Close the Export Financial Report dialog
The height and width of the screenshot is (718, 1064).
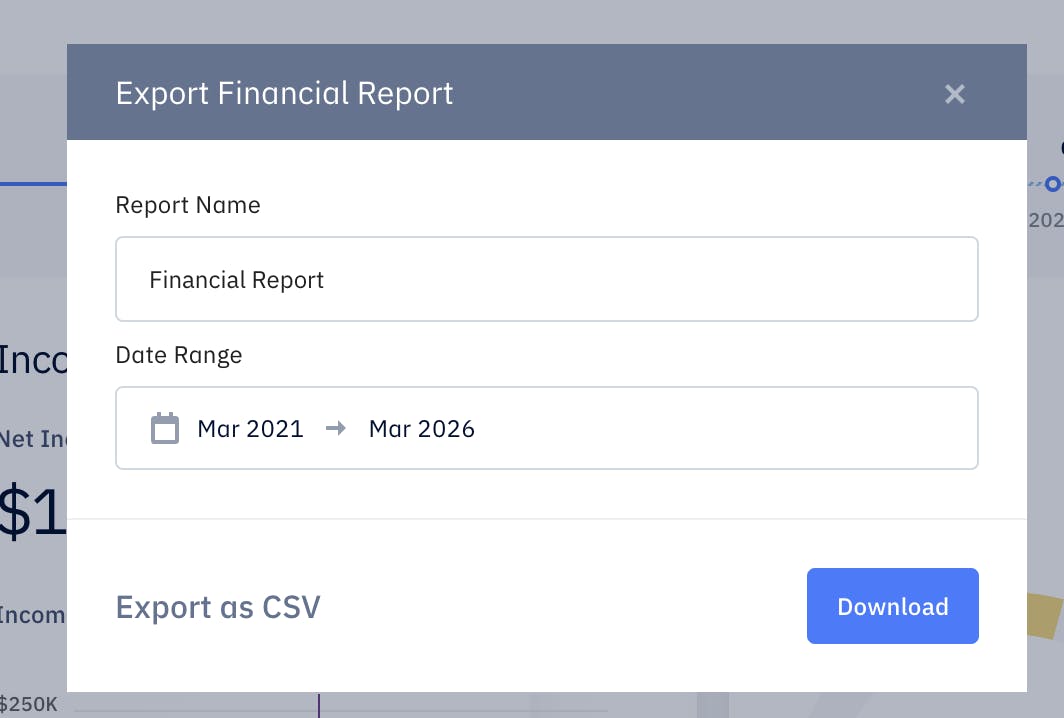tap(955, 94)
